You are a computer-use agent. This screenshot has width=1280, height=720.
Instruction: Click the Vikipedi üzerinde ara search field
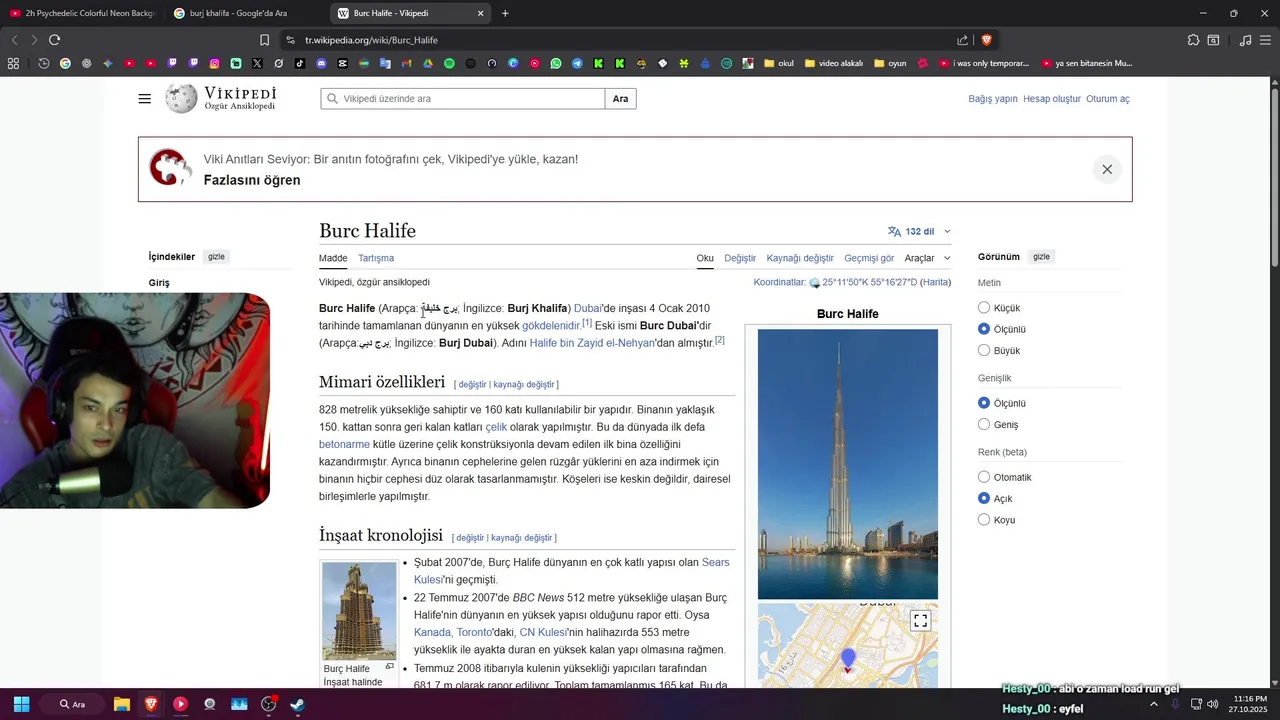pos(463,99)
